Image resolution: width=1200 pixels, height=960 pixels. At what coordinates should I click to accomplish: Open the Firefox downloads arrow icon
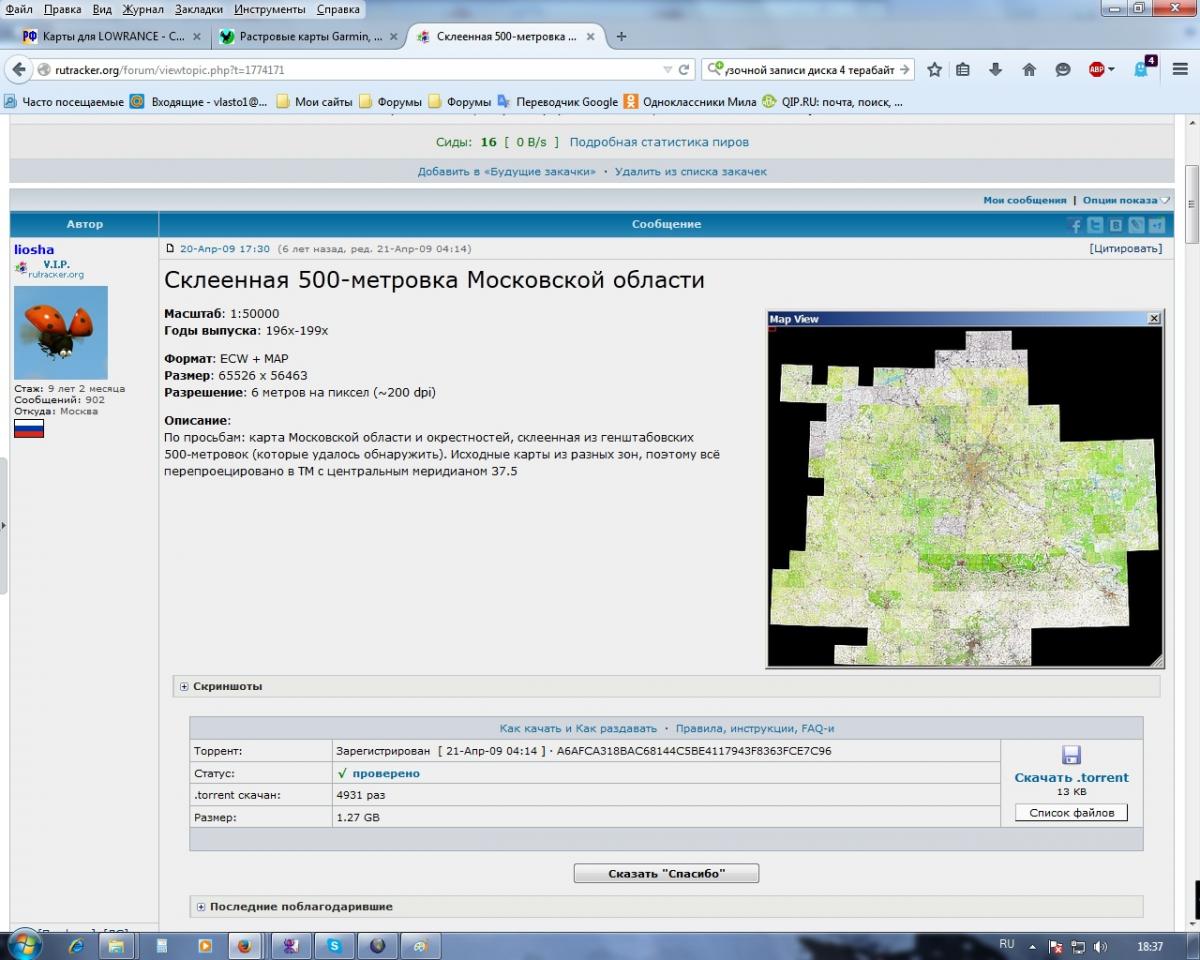pos(995,70)
